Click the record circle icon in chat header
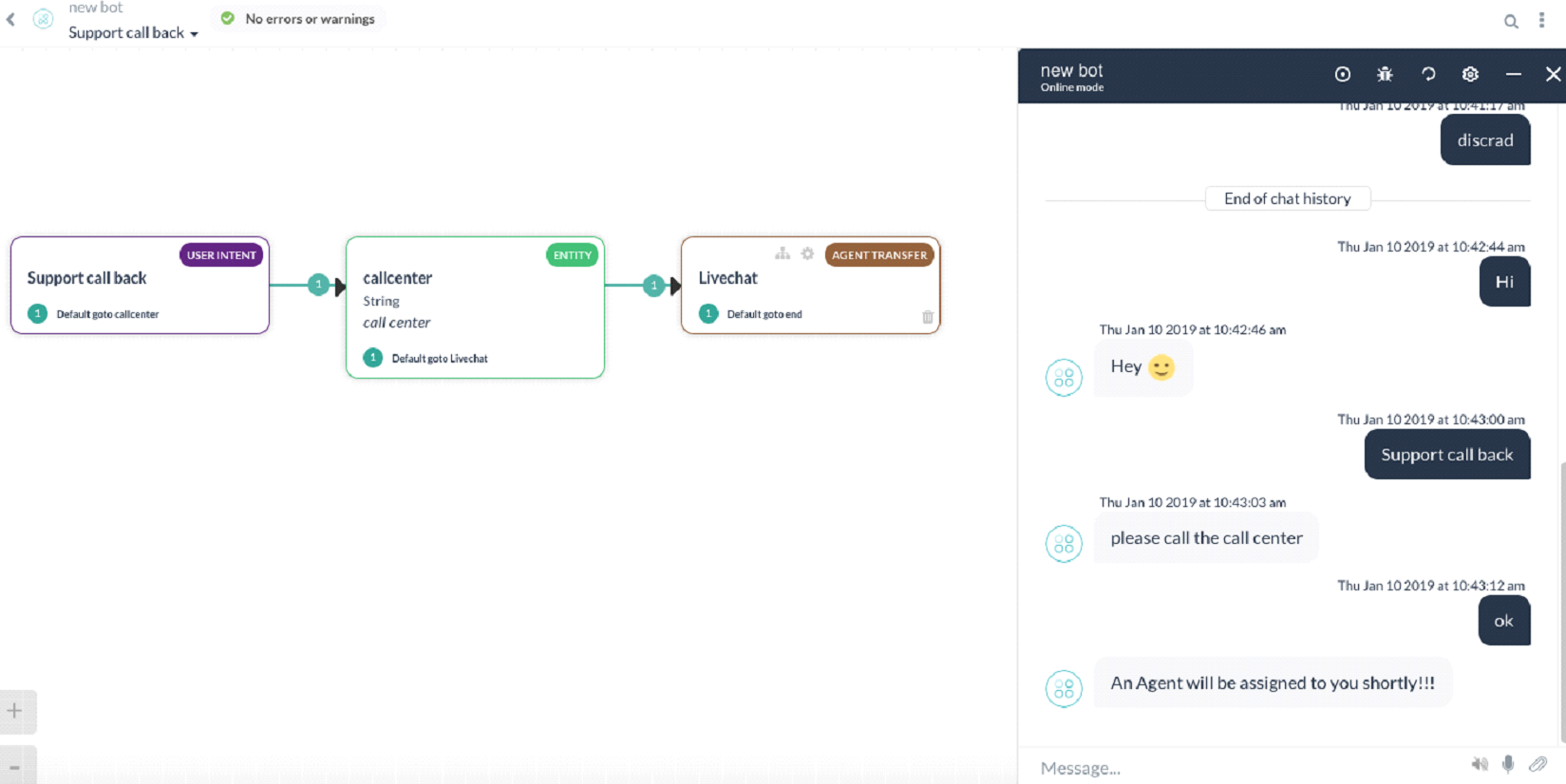Viewport: 1566px width, 784px height. click(x=1343, y=74)
